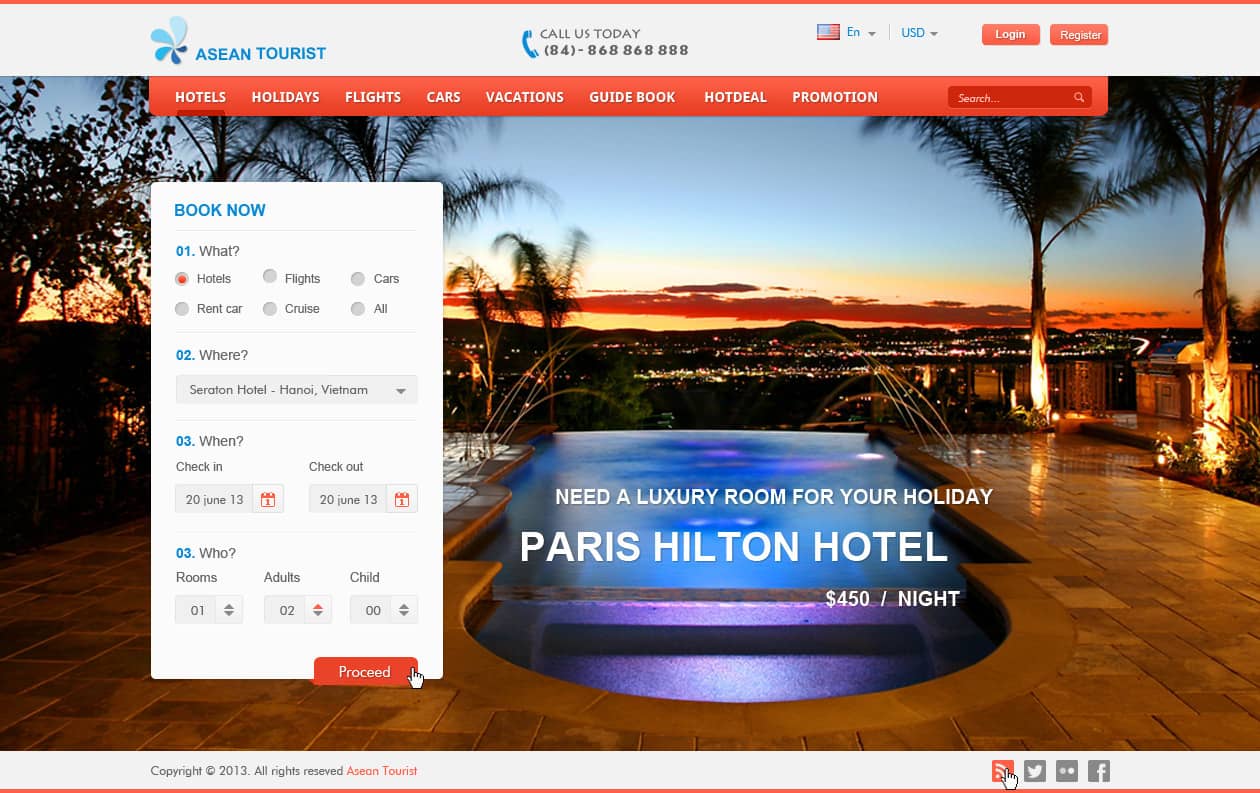Open the FLIGHTS menu item
1260x793 pixels.
(x=373, y=97)
